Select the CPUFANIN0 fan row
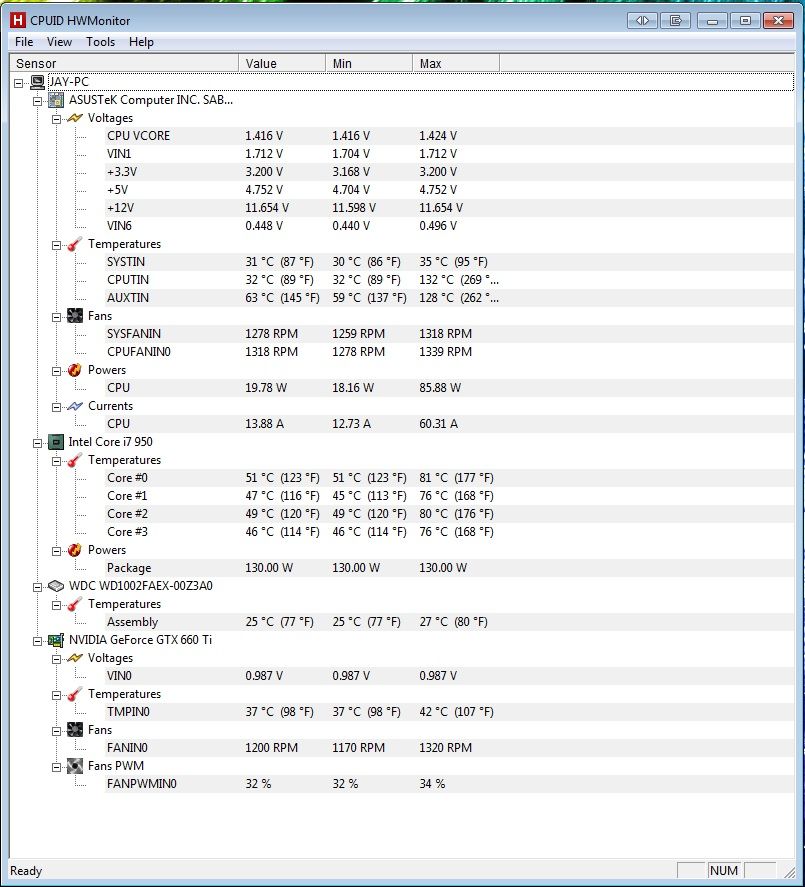805x887 pixels. pyautogui.click(x=449, y=352)
